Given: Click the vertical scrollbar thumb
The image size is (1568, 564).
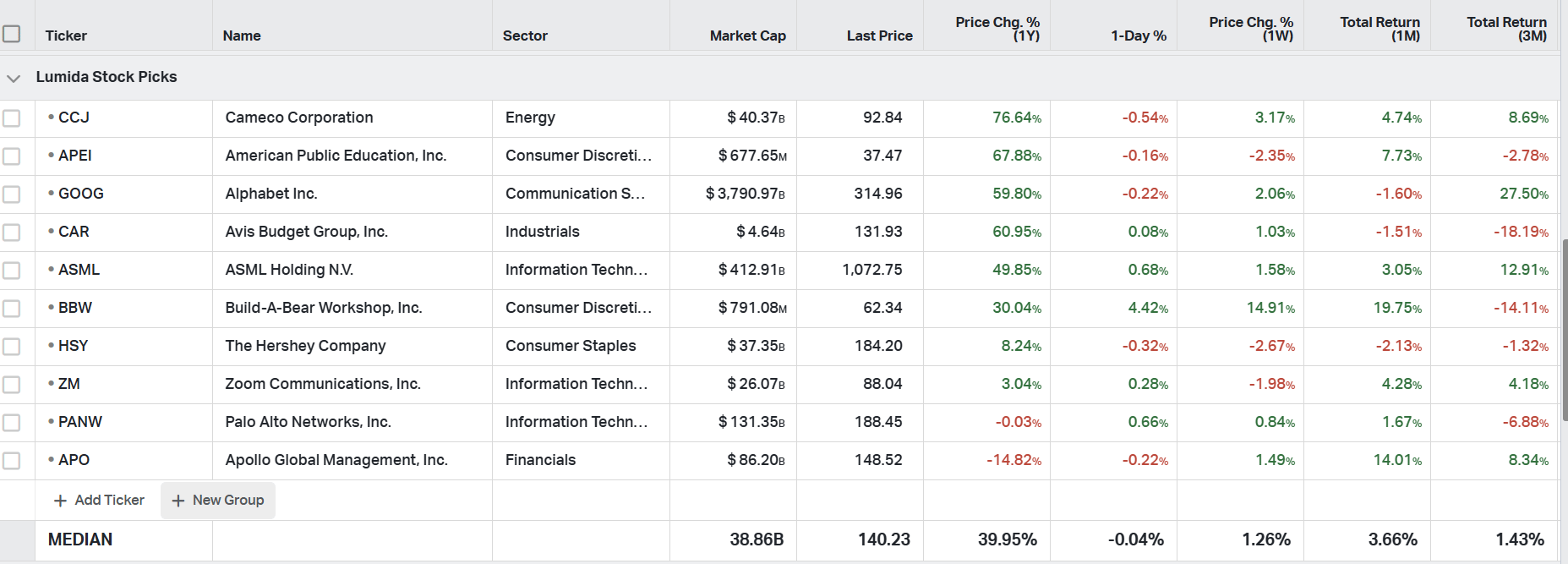Looking at the screenshot, I should pos(1565,330).
